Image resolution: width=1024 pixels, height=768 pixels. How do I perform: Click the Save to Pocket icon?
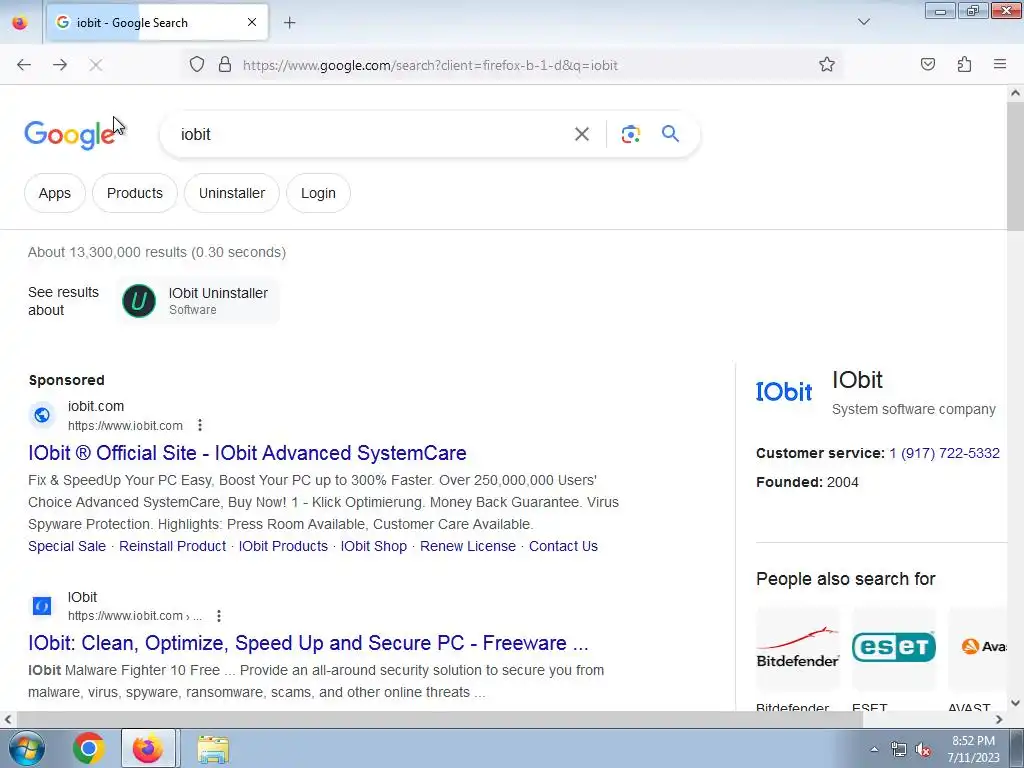pos(928,64)
